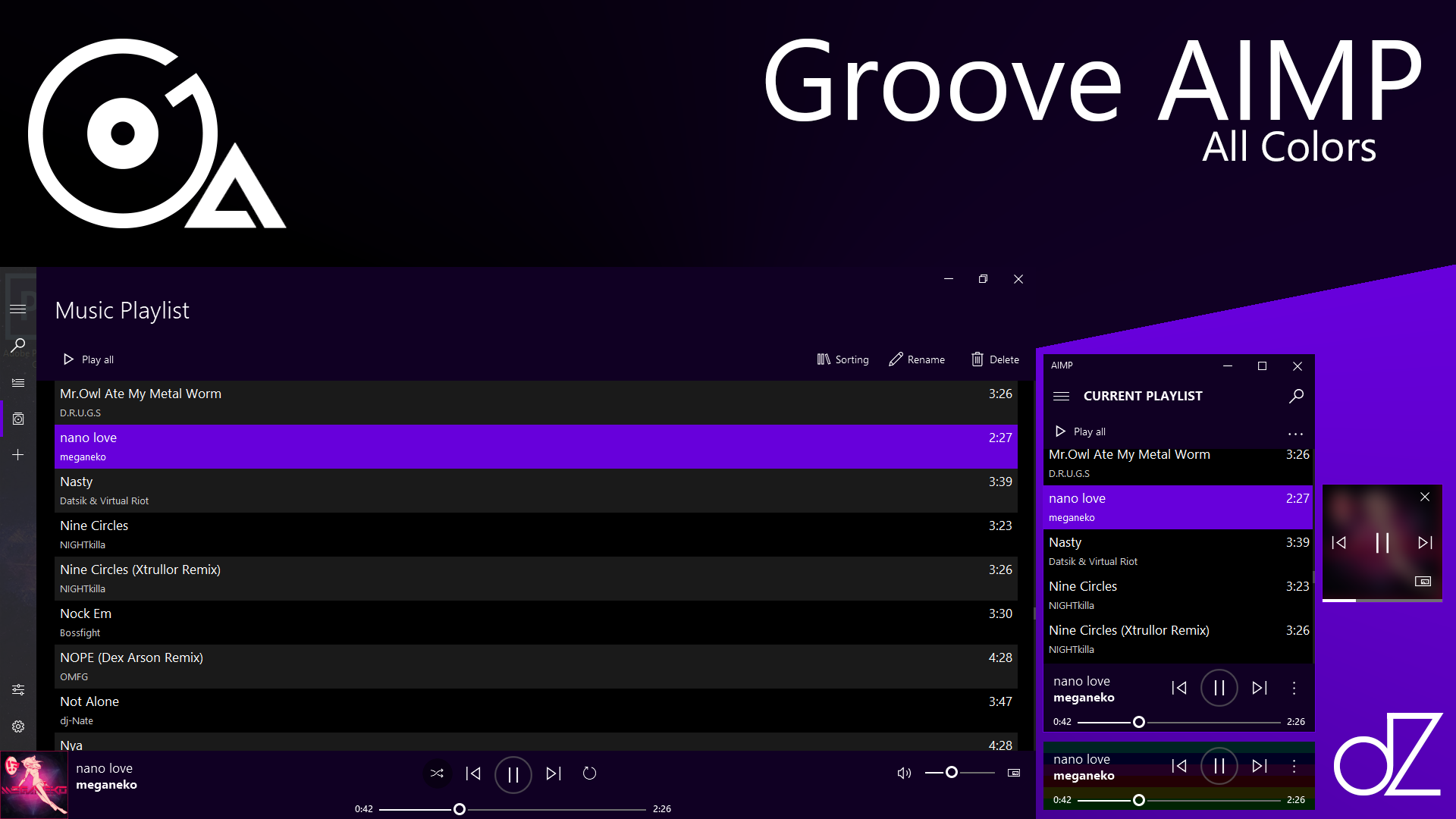Switch to mini player view icon
The image size is (1456, 819).
[1014, 773]
